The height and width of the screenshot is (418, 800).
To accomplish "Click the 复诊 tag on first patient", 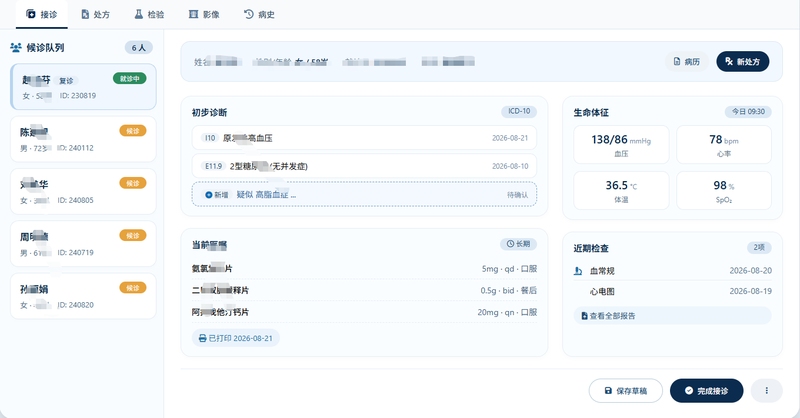I will point(66,81).
